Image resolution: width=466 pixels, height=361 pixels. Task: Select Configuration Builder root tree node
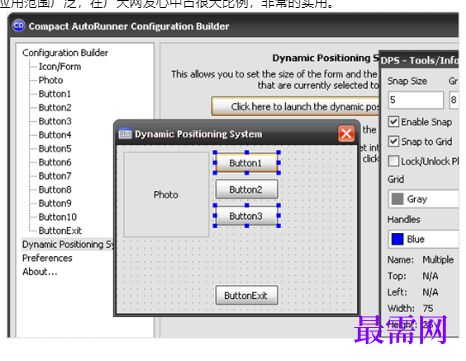[65, 53]
